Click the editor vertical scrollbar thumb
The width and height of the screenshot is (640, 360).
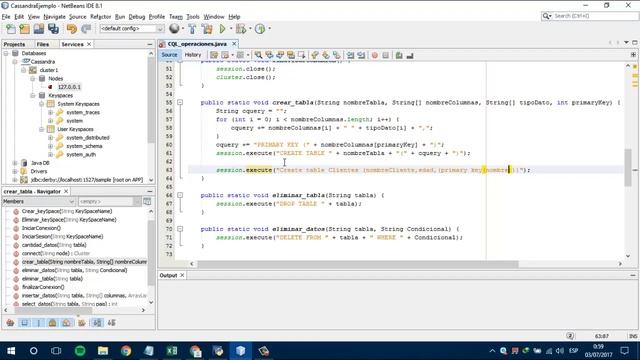[628, 167]
